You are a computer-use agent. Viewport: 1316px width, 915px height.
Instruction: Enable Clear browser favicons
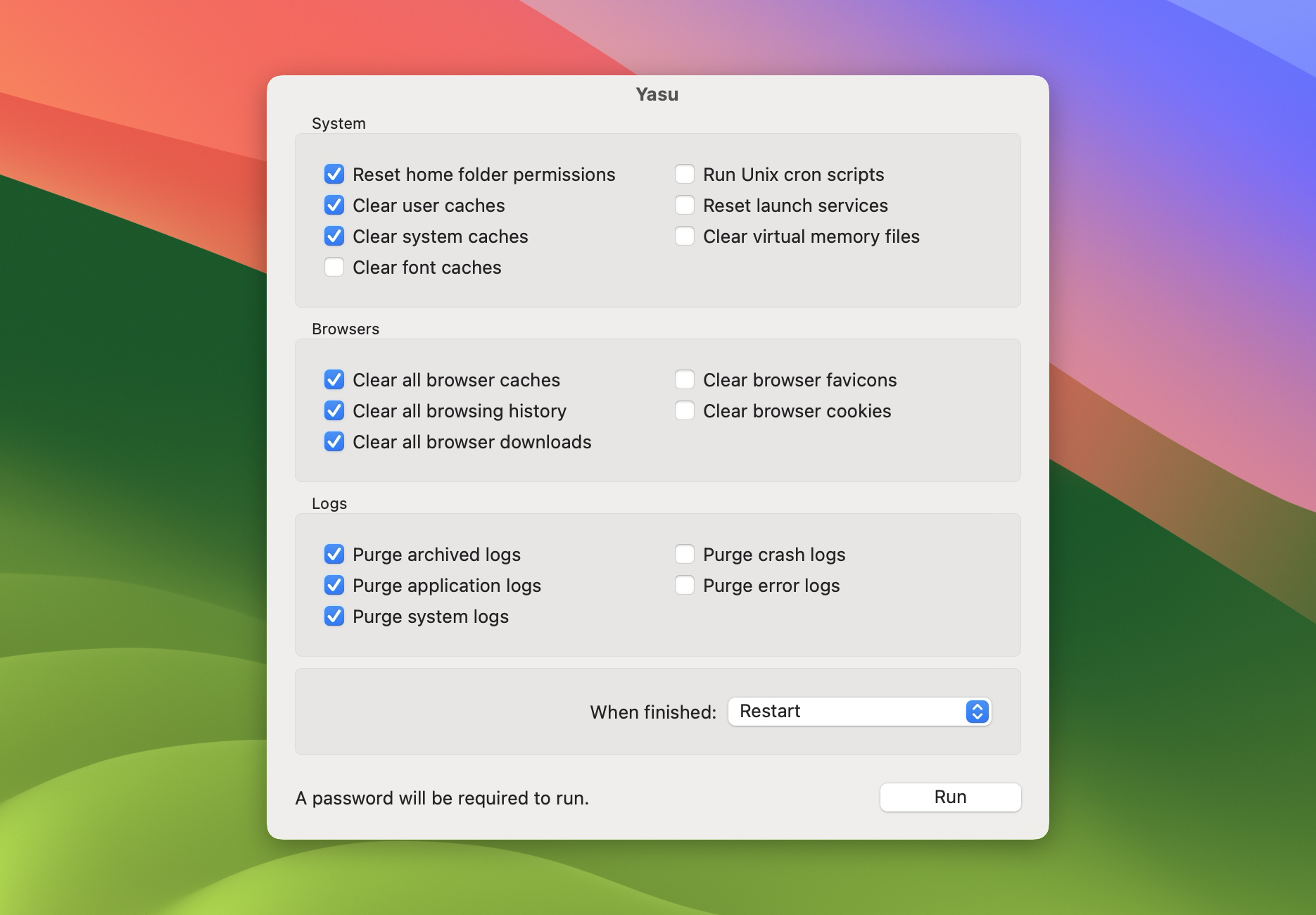tap(684, 379)
